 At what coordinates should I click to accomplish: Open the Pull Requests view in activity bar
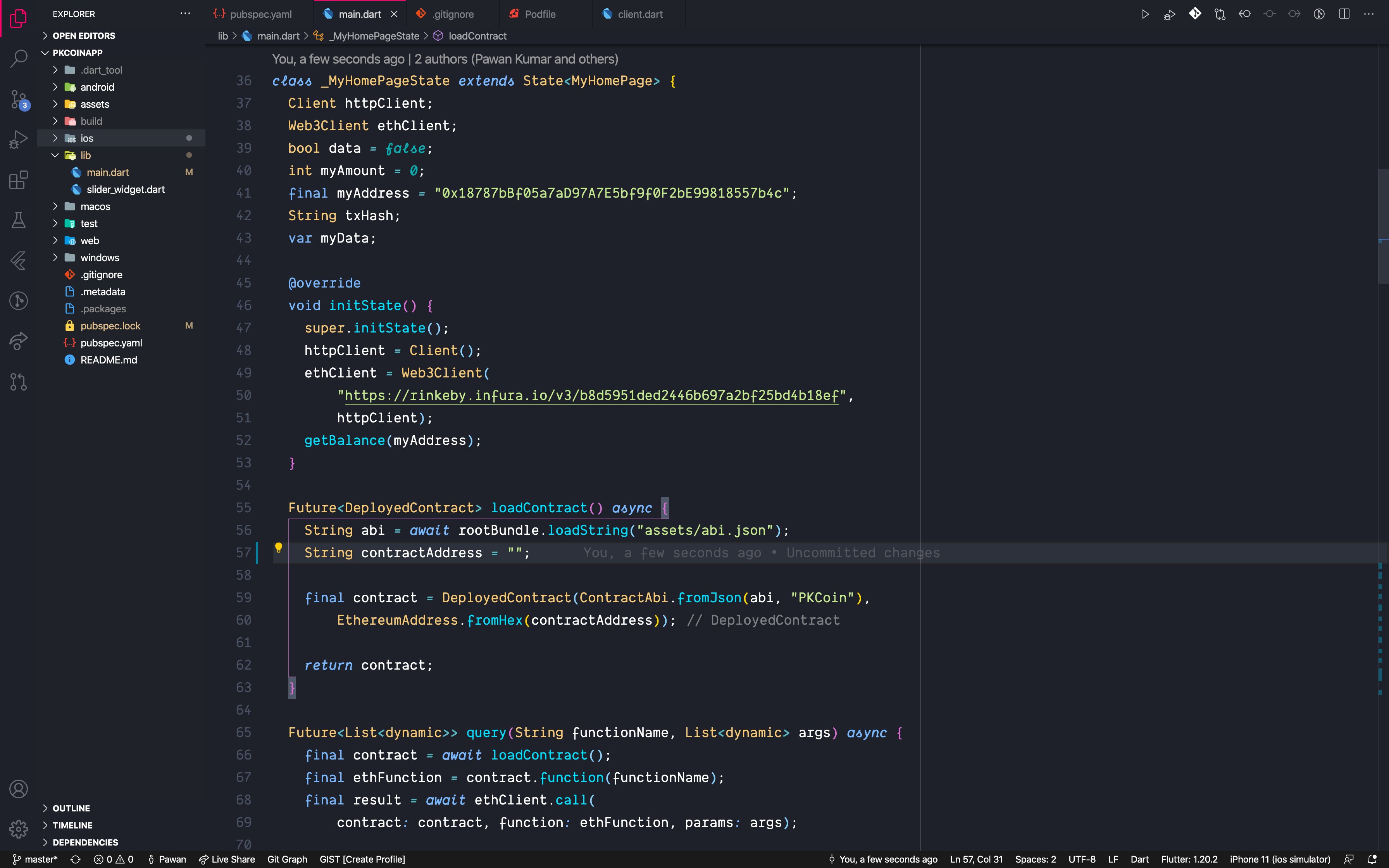click(x=18, y=382)
